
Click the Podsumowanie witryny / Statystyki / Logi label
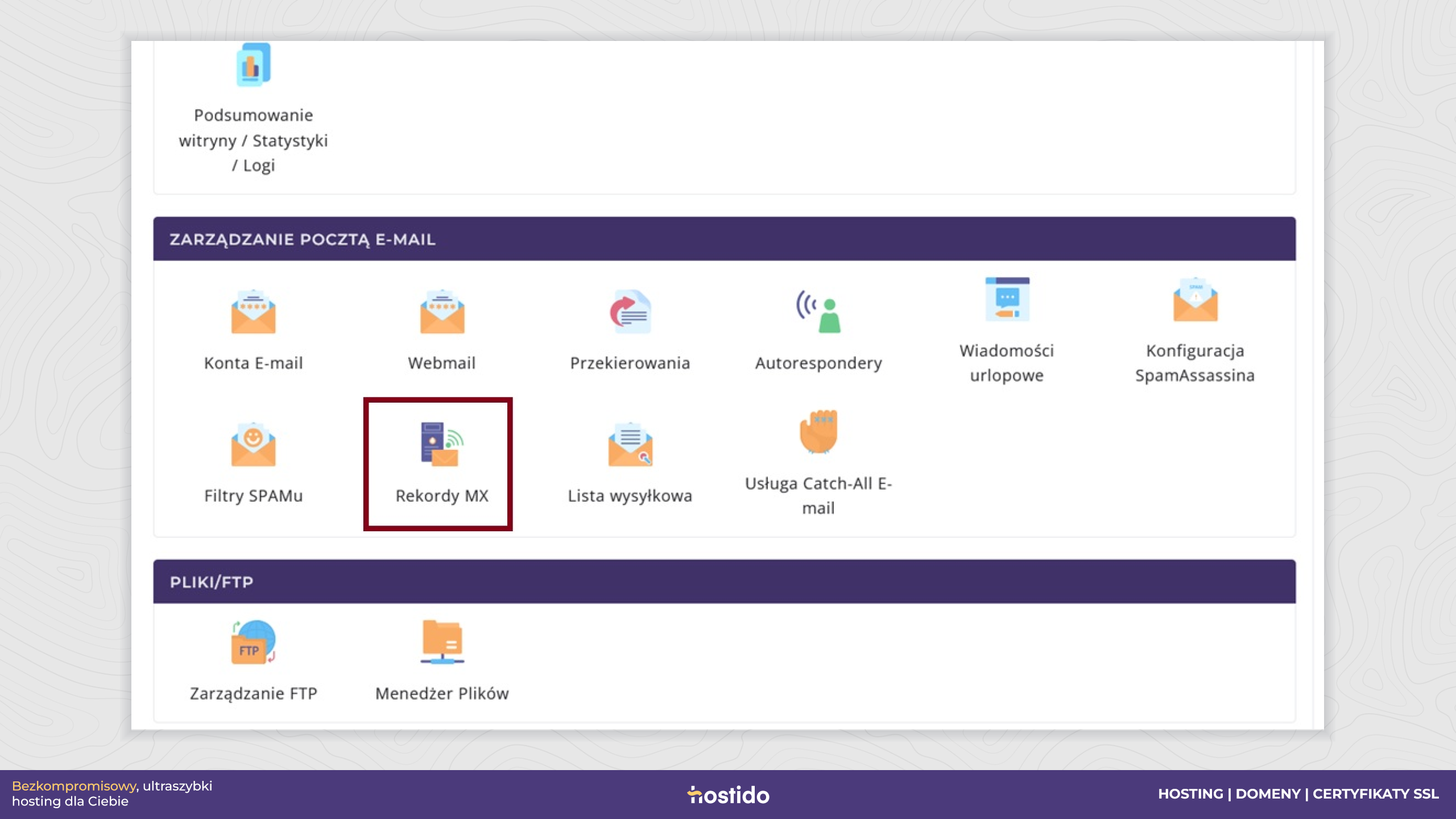click(253, 140)
